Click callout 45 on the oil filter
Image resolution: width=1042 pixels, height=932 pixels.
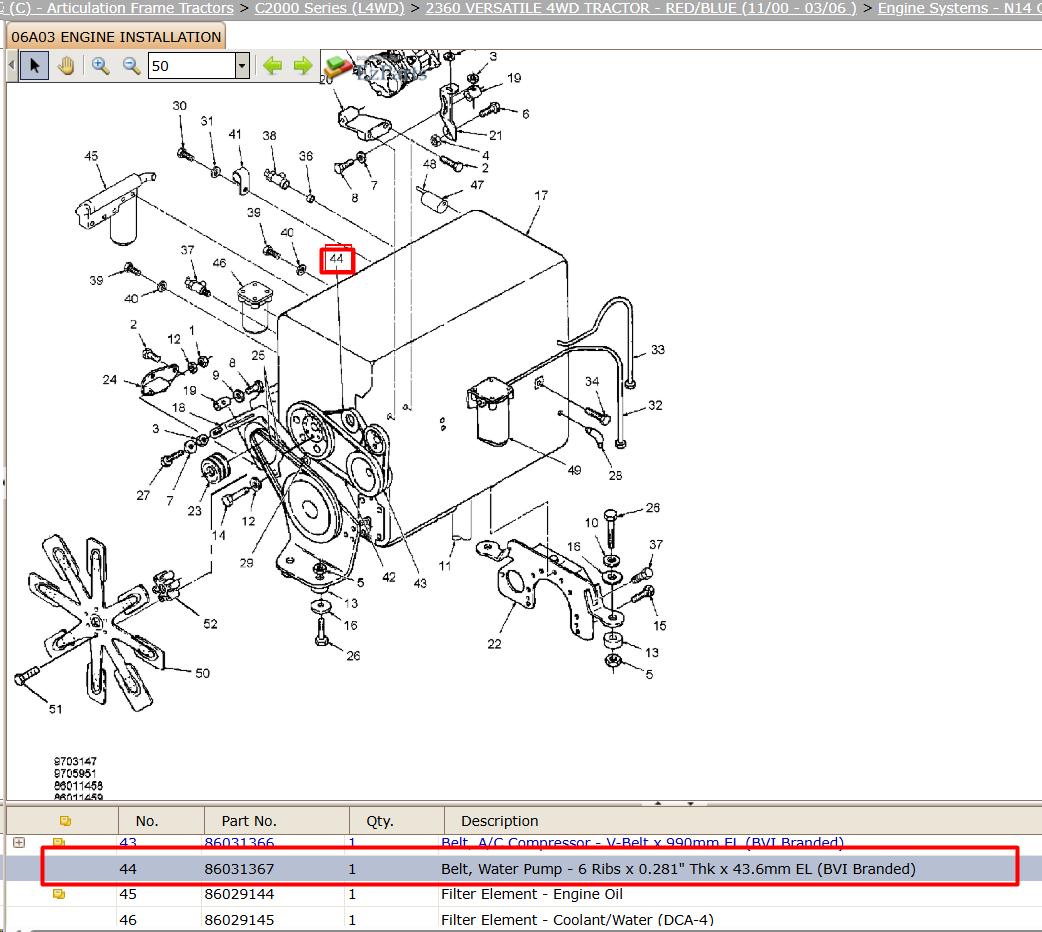coord(91,156)
